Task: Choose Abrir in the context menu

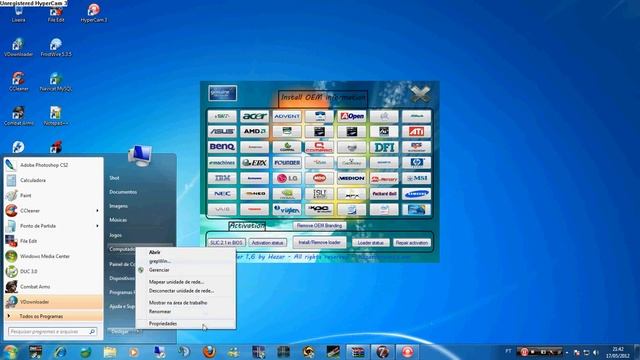Action: click(x=186, y=252)
